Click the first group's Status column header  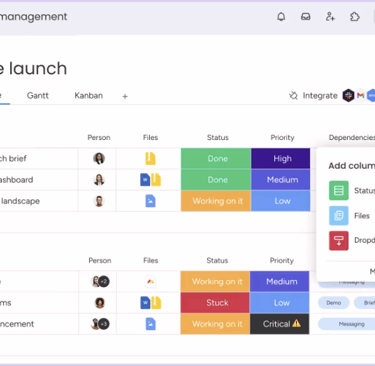click(x=218, y=137)
